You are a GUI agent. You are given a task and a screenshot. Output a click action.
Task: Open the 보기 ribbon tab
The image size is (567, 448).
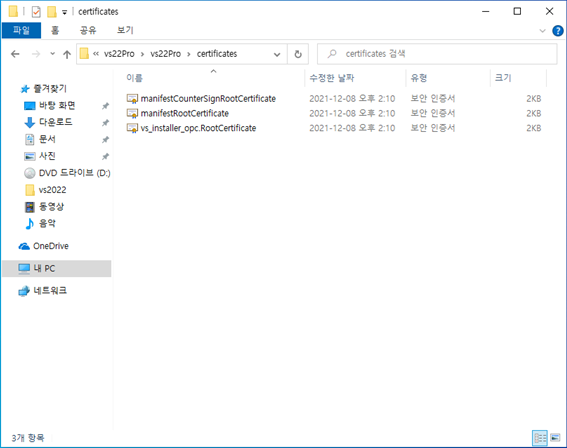pyautogui.click(x=125, y=30)
